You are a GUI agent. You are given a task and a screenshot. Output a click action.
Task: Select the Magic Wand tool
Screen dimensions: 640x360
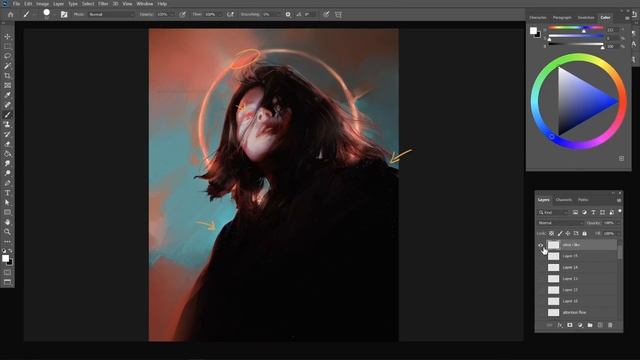click(x=7, y=66)
